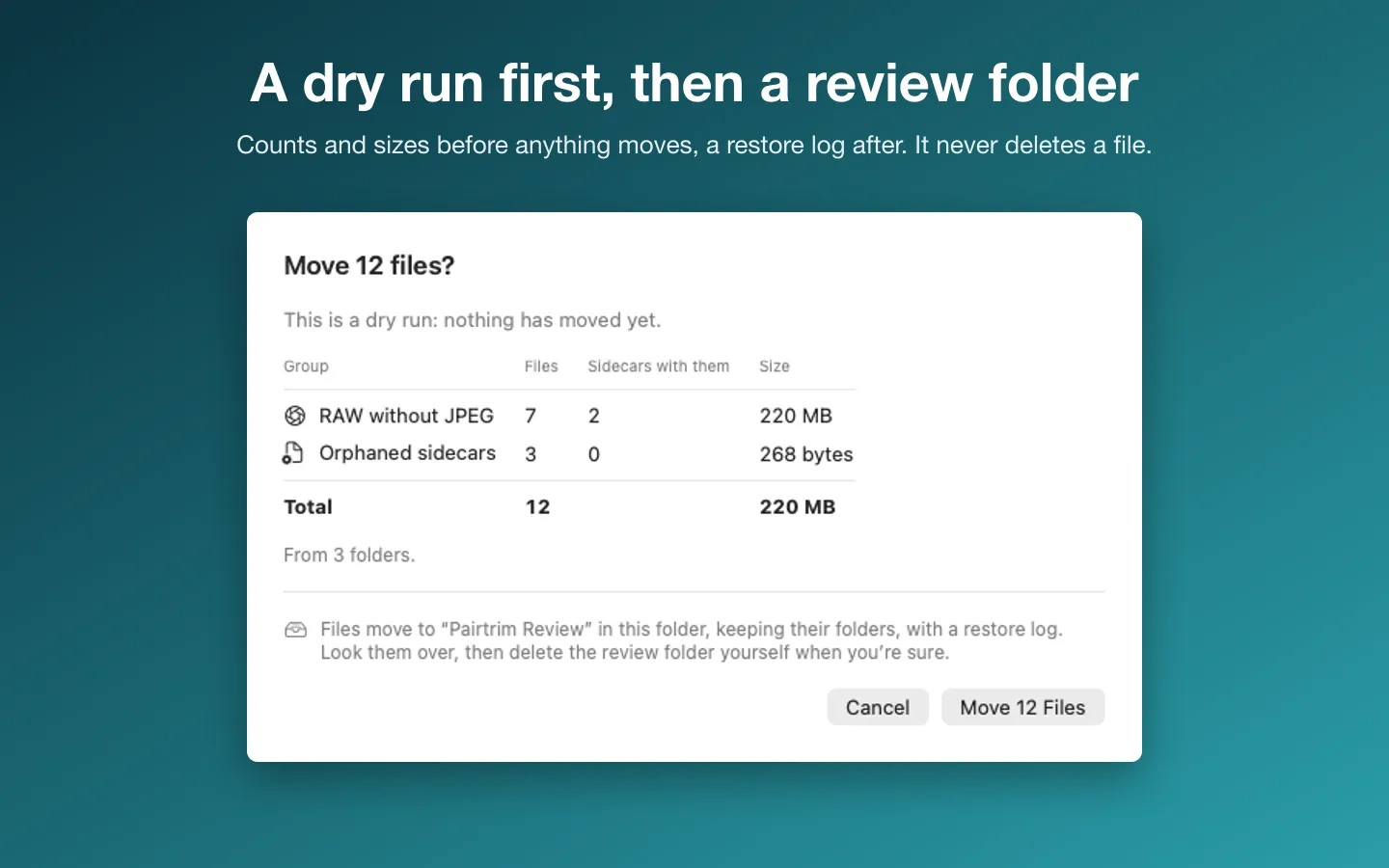
Task: Click the "Size" column header
Action: (775, 366)
